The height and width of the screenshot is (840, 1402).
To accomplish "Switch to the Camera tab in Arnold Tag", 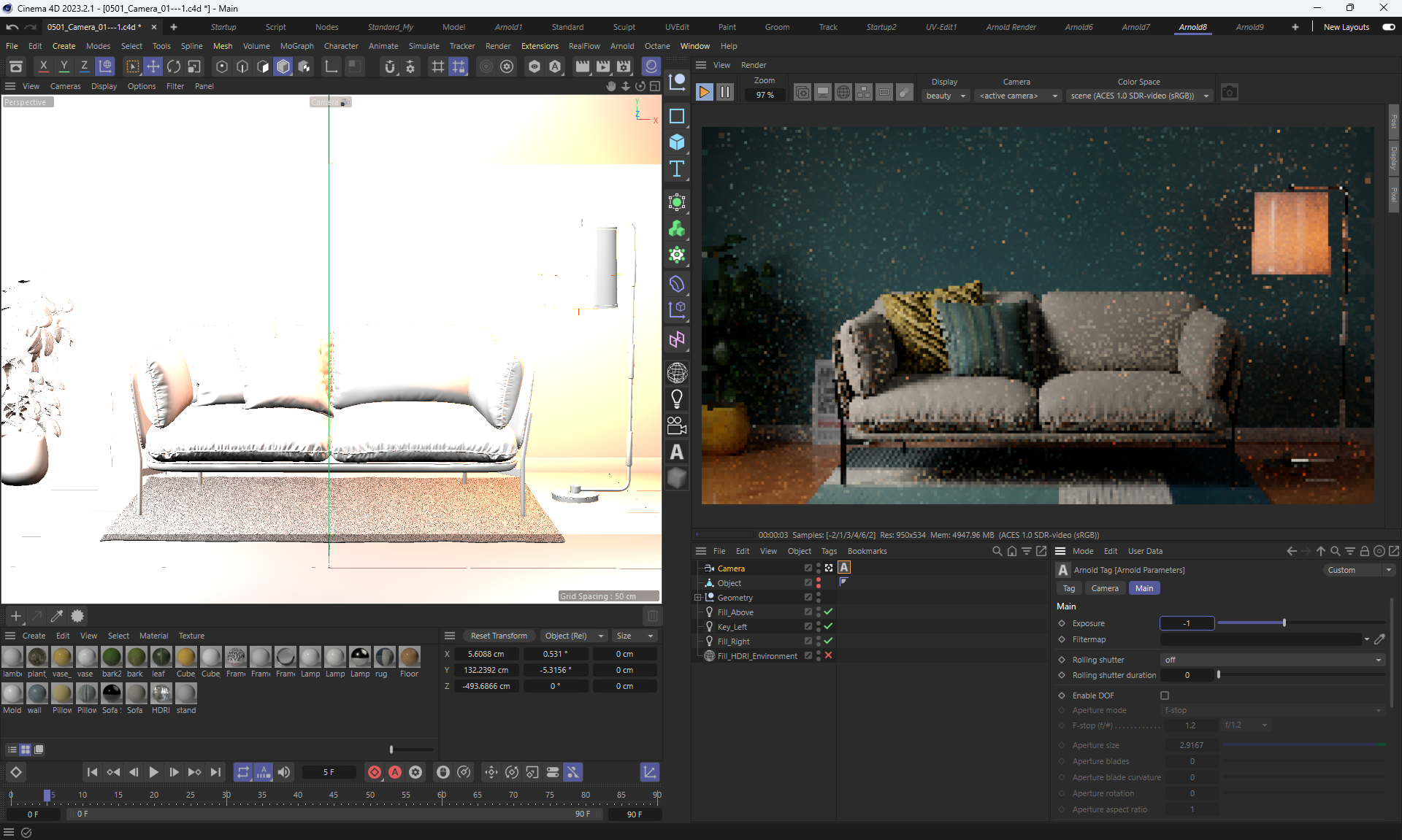I will tap(1104, 588).
